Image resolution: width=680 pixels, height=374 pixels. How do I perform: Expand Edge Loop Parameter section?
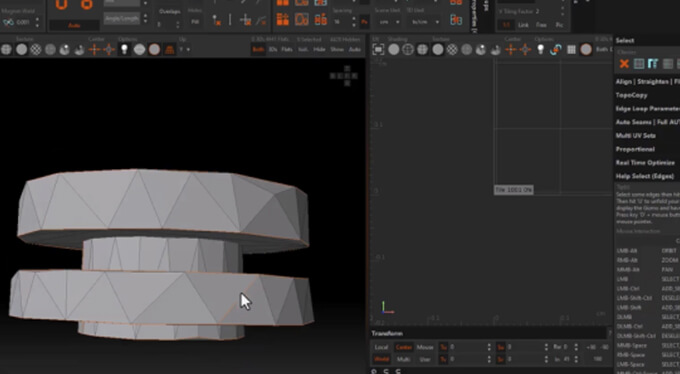coord(647,108)
